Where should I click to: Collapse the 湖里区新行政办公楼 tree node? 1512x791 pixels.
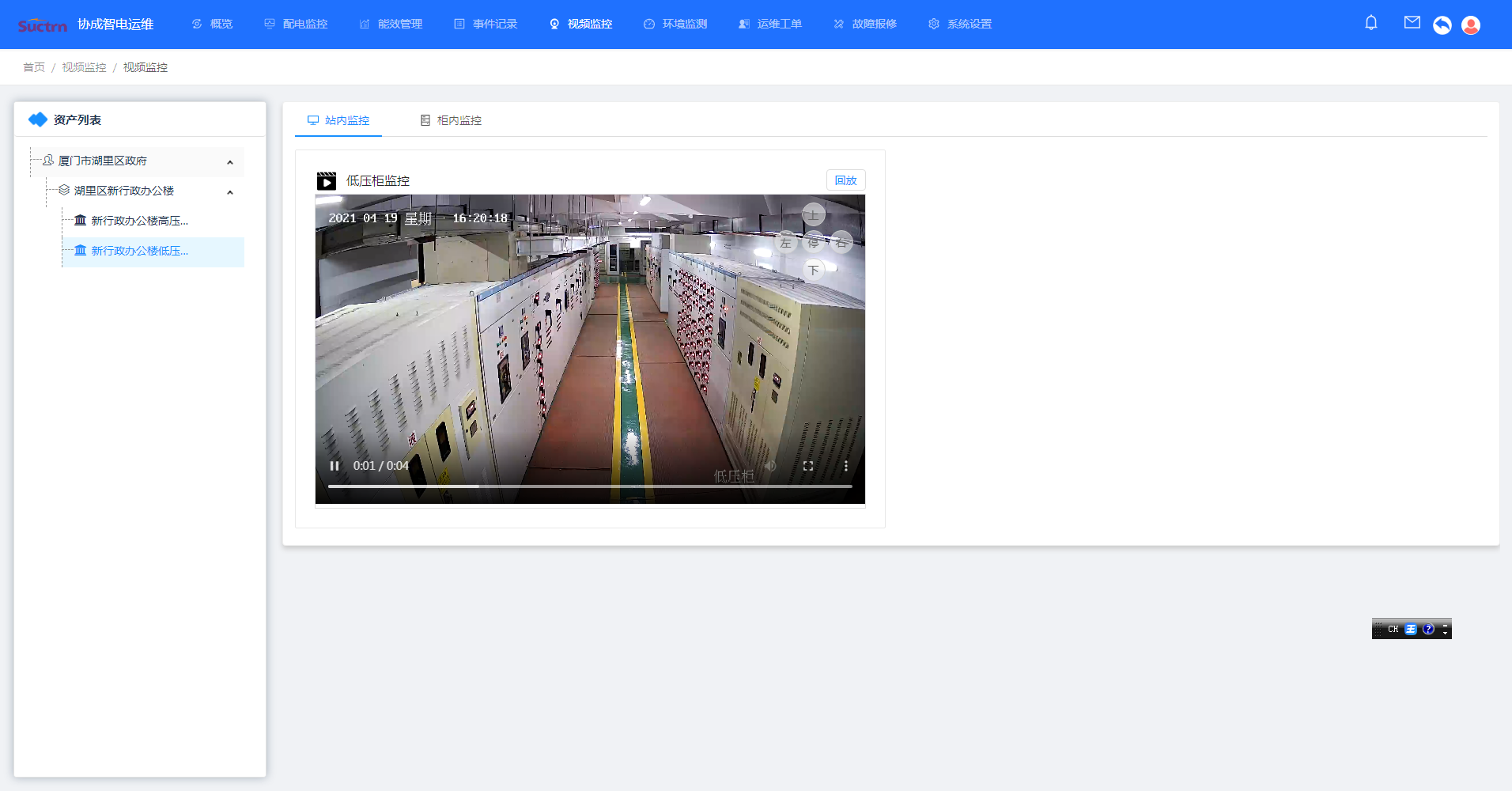[230, 192]
